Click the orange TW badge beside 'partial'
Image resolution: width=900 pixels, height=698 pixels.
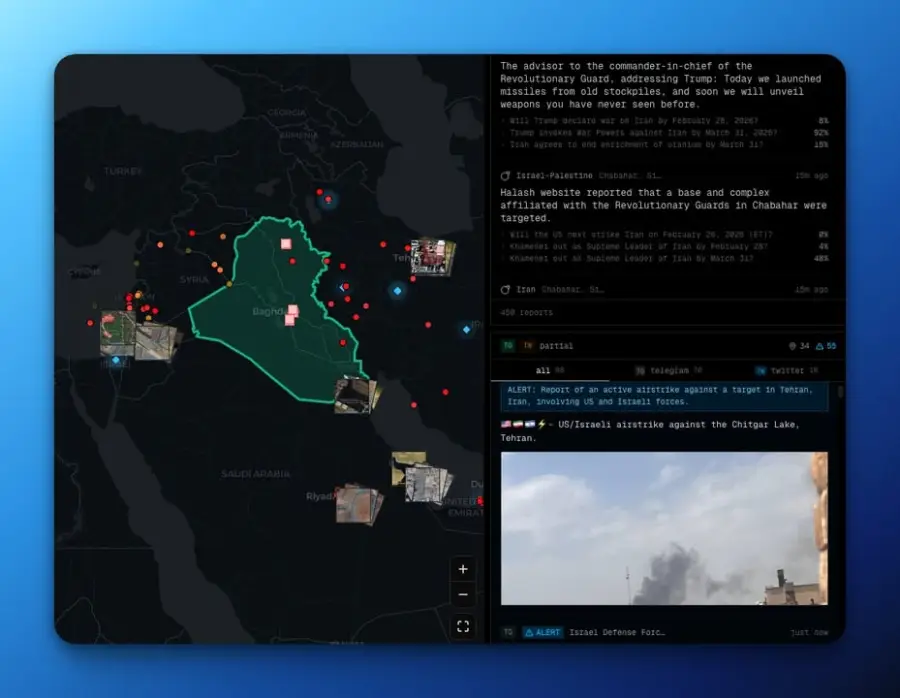click(x=528, y=346)
